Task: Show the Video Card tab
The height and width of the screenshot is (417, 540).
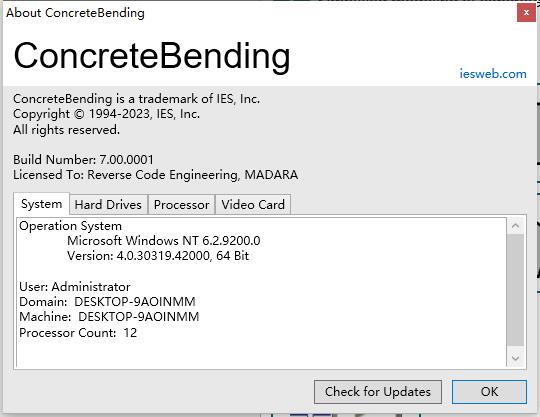Action: pyautogui.click(x=253, y=205)
